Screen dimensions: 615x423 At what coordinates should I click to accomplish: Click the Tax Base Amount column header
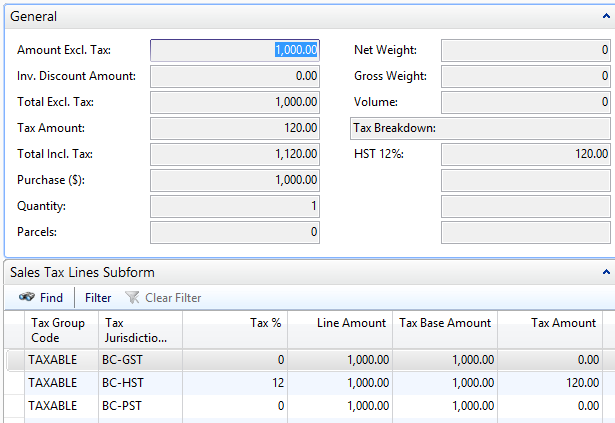click(445, 330)
